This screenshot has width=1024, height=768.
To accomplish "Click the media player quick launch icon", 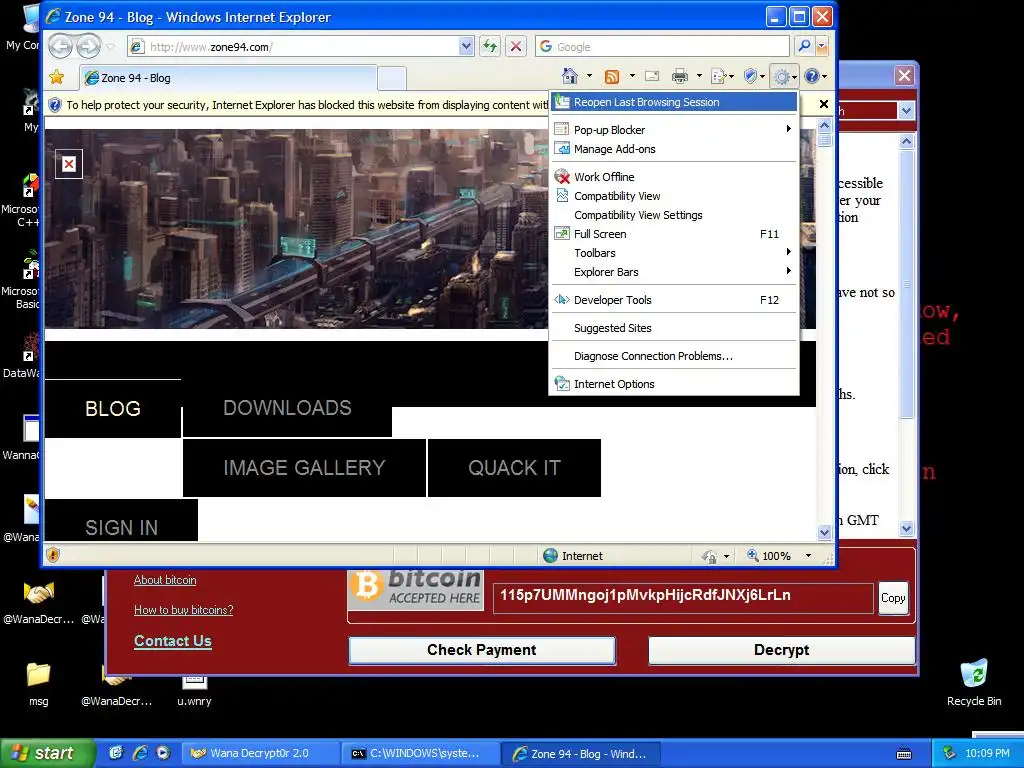I will coord(163,753).
